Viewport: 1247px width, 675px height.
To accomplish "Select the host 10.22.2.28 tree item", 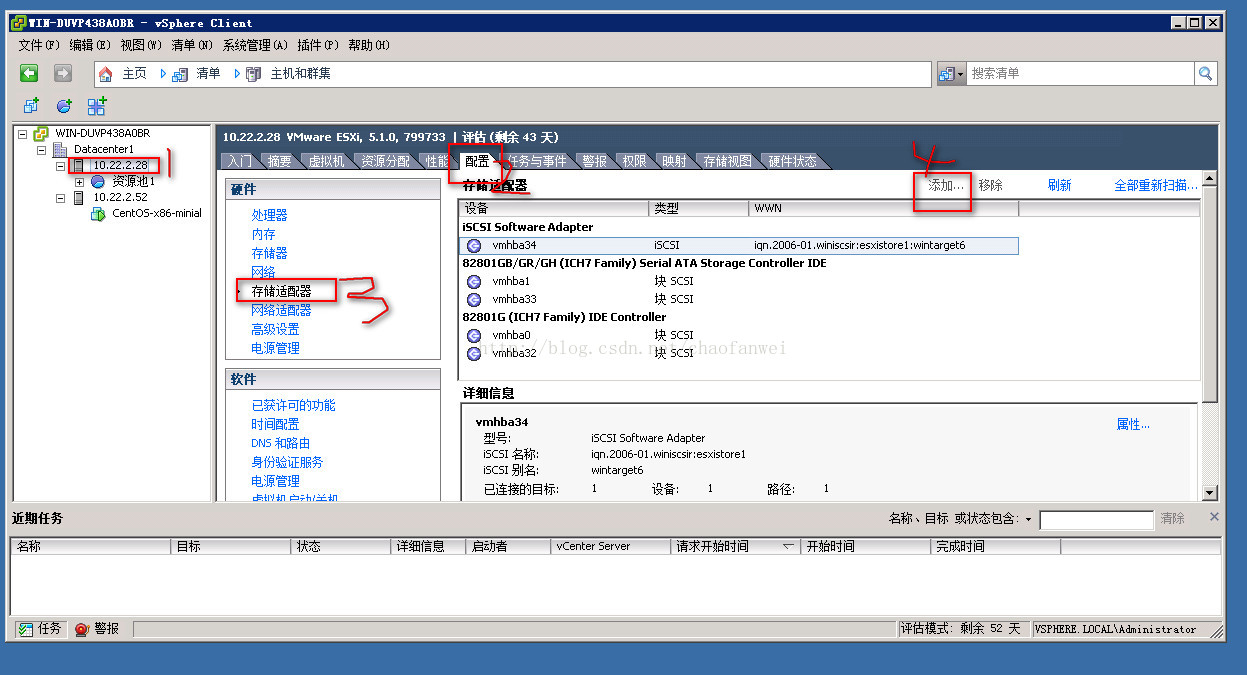I will pyautogui.click(x=120, y=166).
